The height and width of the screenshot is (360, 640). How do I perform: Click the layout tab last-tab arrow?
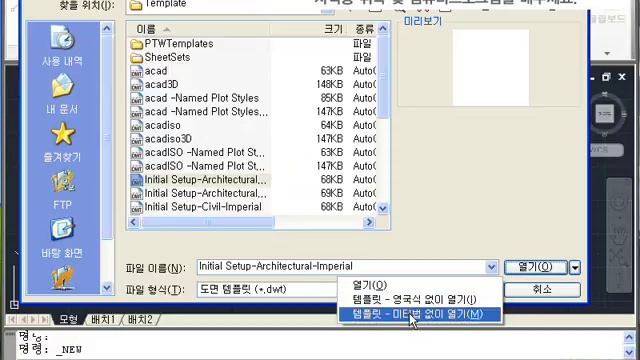tap(44, 319)
